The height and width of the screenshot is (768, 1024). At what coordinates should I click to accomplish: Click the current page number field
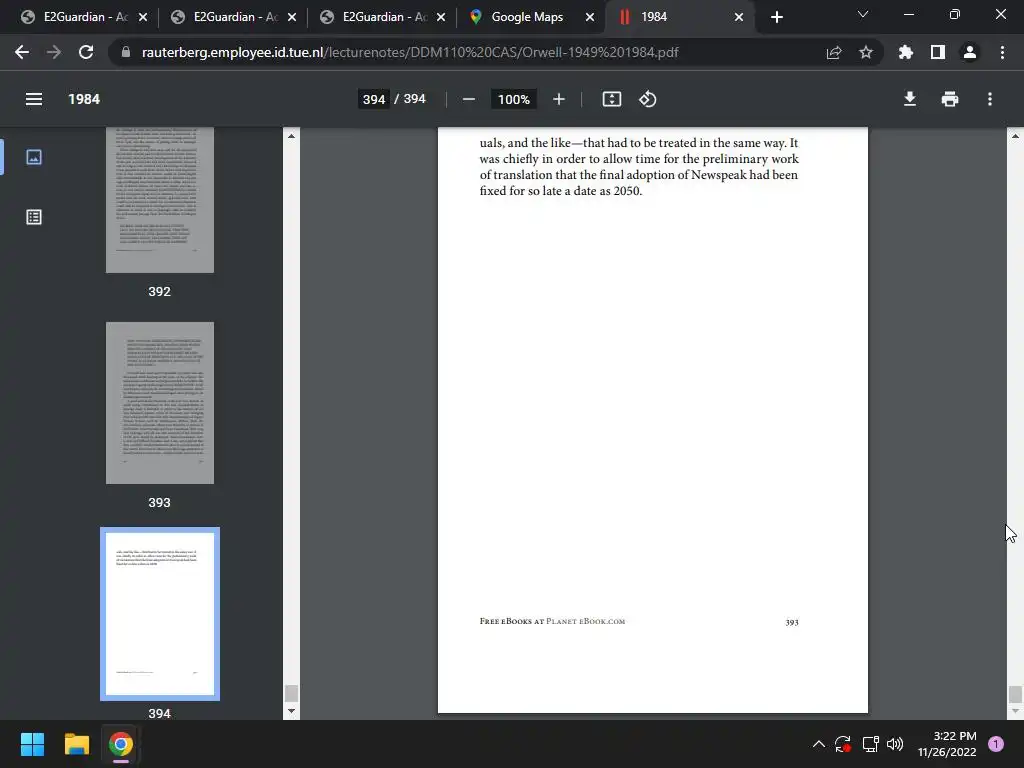click(374, 99)
